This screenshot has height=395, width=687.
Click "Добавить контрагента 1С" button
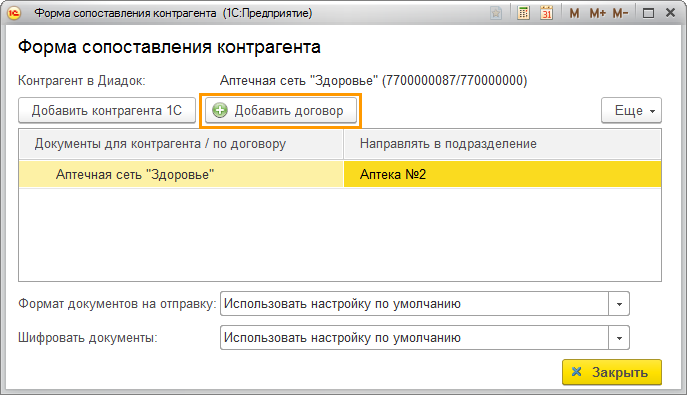pyautogui.click(x=107, y=110)
